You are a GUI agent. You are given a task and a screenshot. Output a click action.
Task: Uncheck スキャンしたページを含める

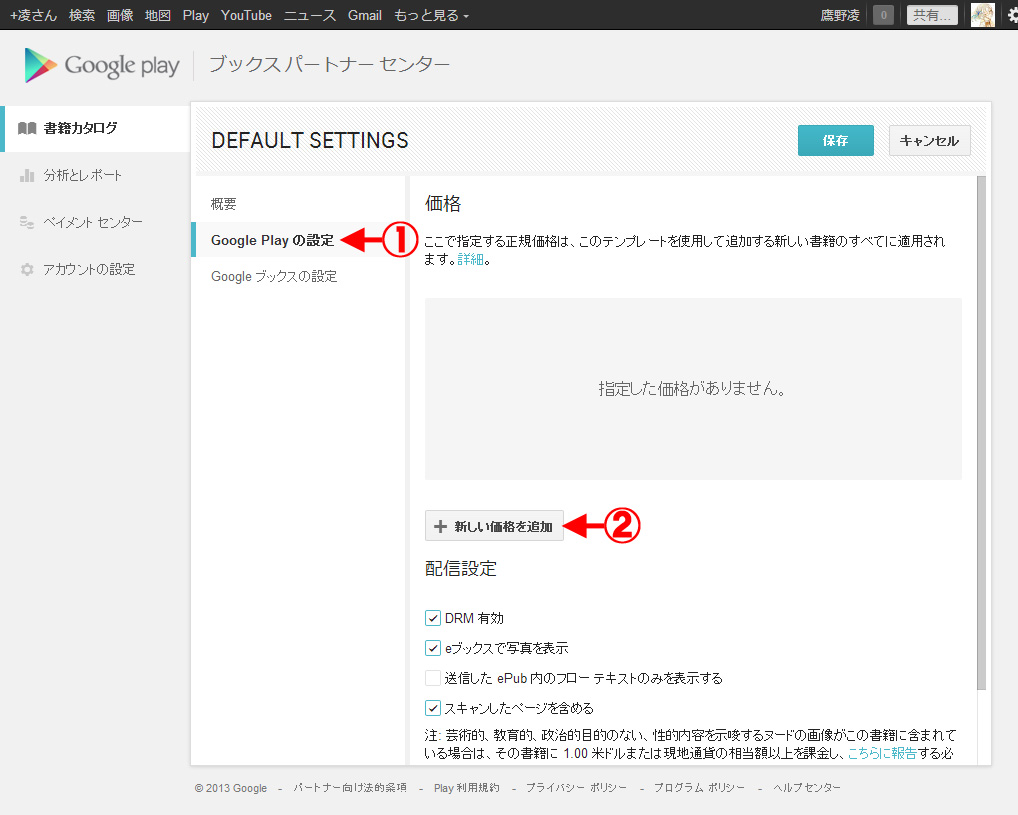pyautogui.click(x=432, y=707)
